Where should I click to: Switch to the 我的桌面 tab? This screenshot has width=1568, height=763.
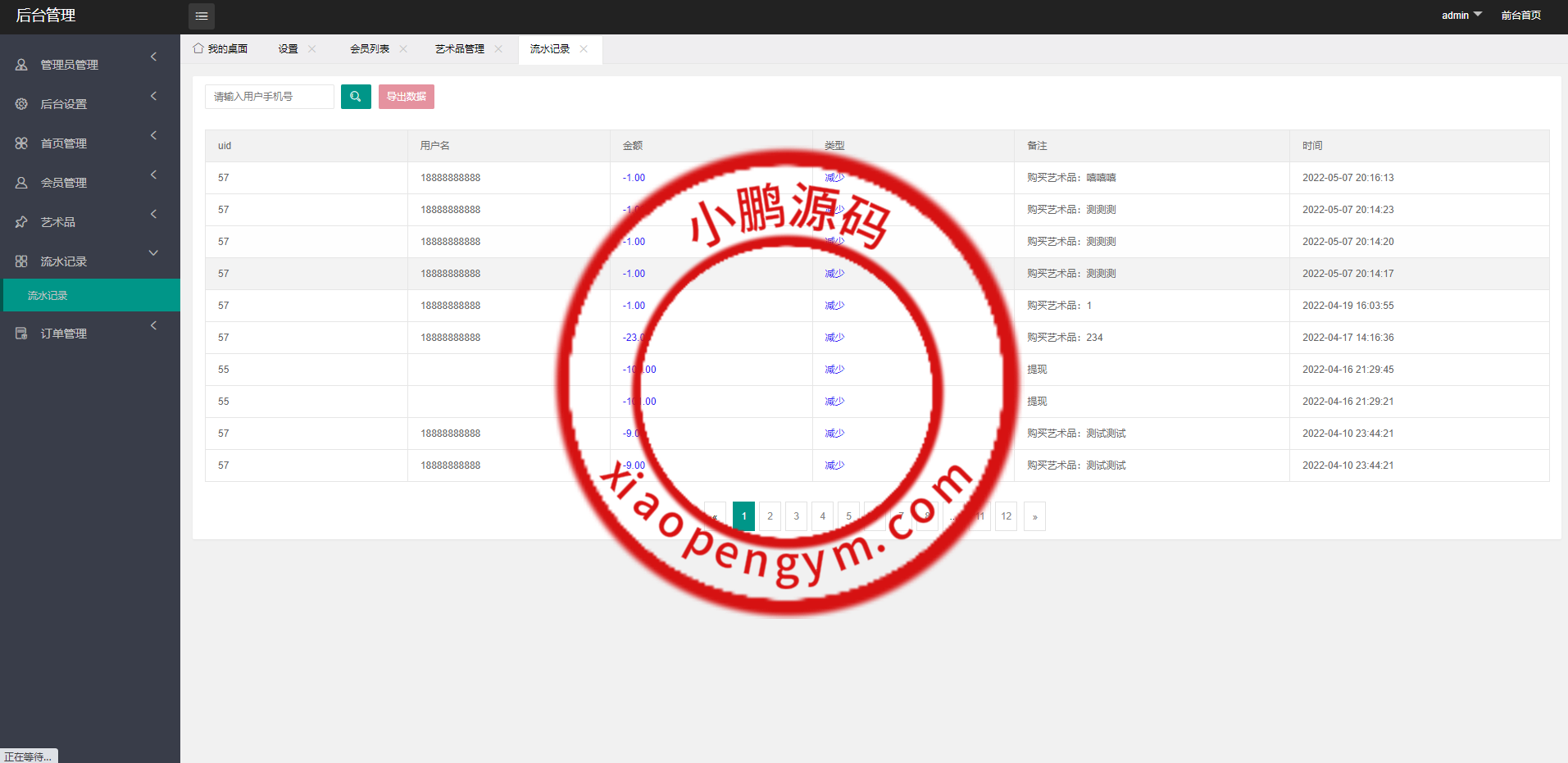tap(220, 49)
